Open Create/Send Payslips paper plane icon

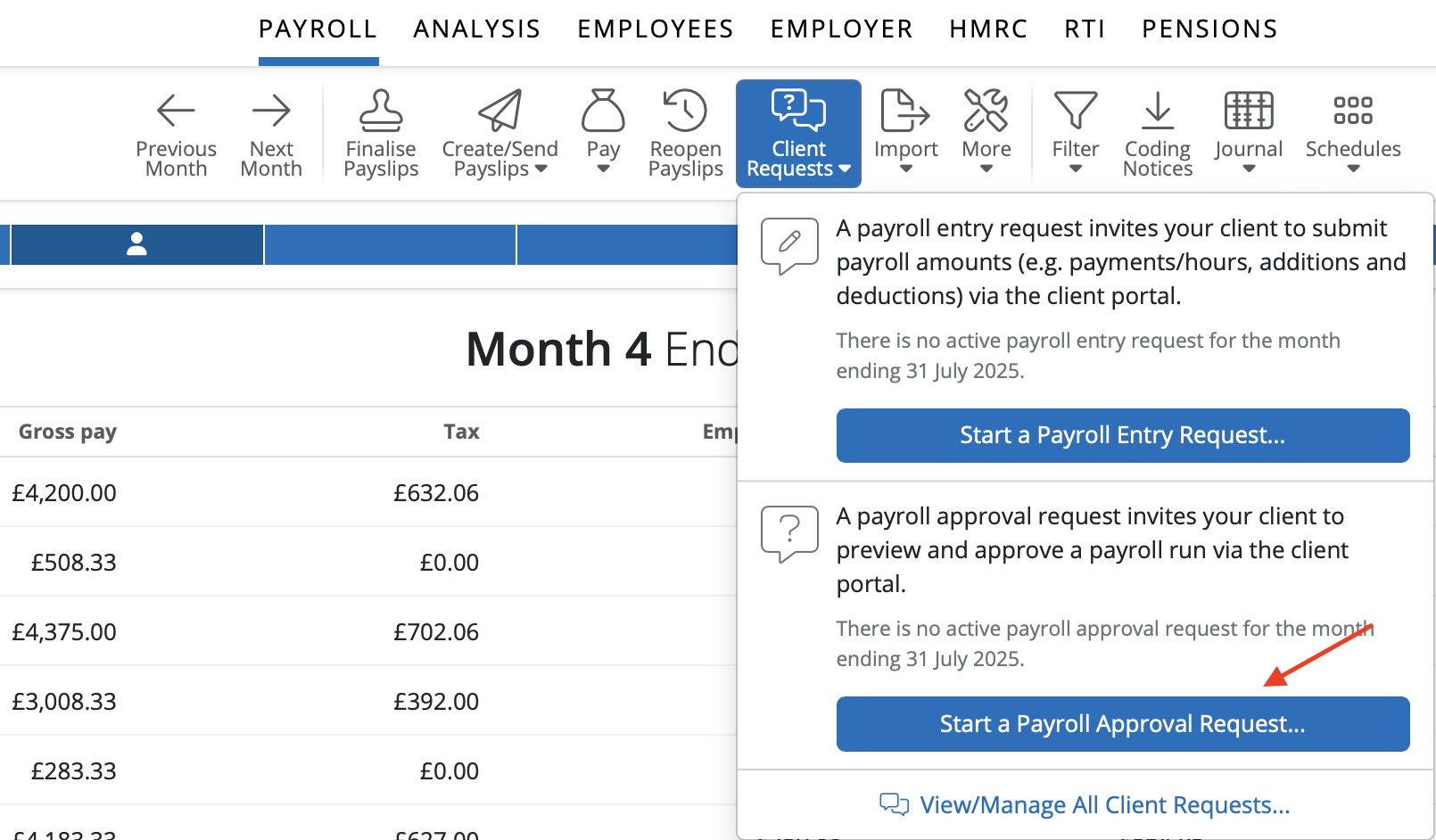click(499, 111)
